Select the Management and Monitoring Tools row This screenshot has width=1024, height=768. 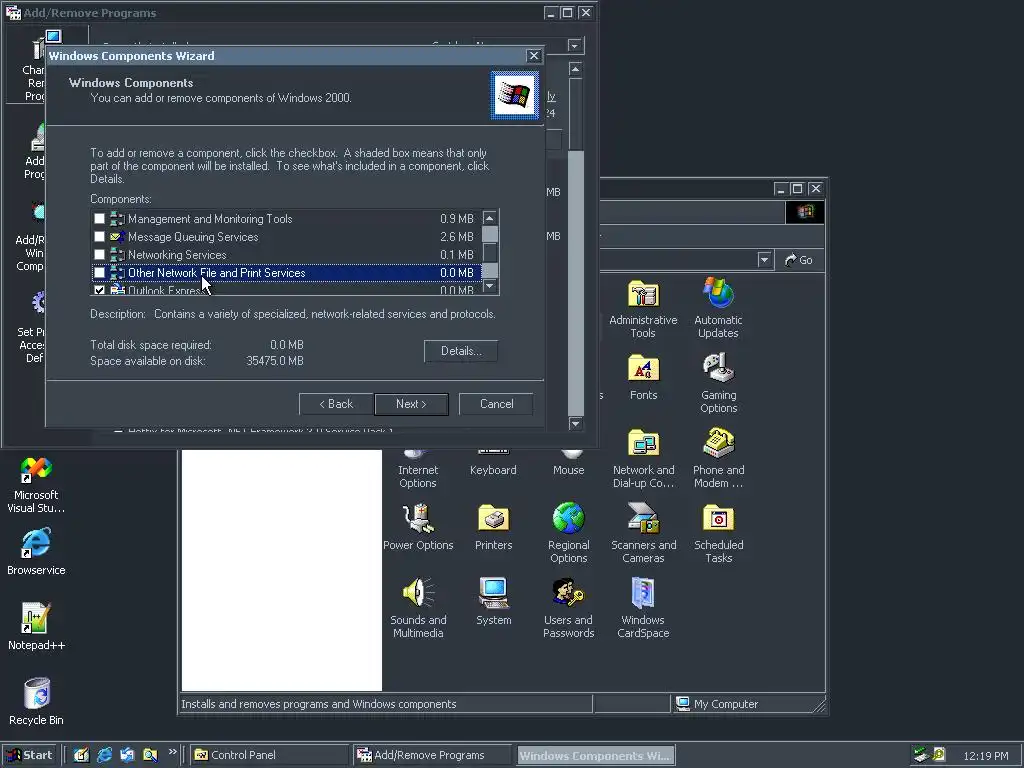click(x=286, y=219)
